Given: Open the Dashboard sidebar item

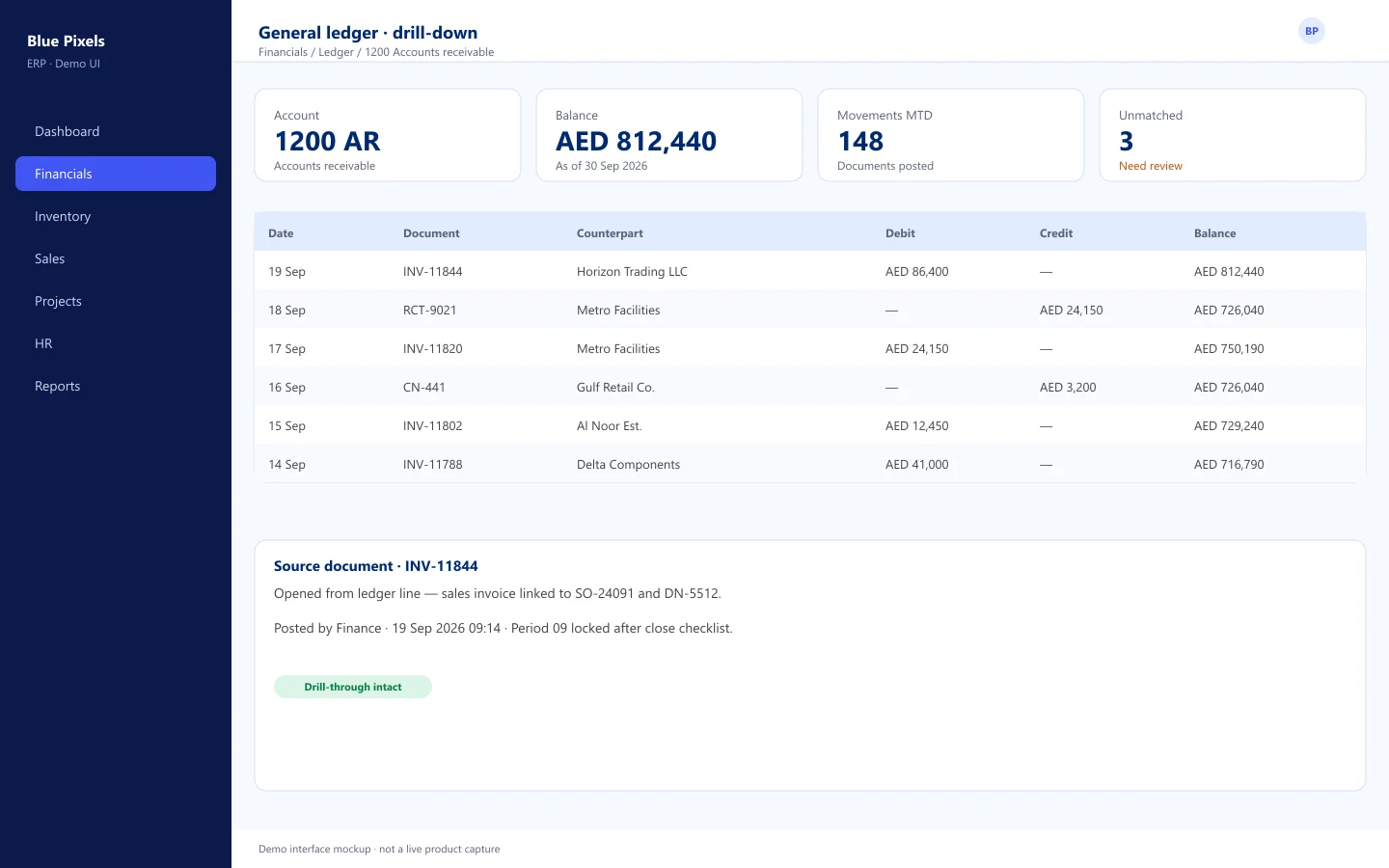Looking at the screenshot, I should 116,131.
